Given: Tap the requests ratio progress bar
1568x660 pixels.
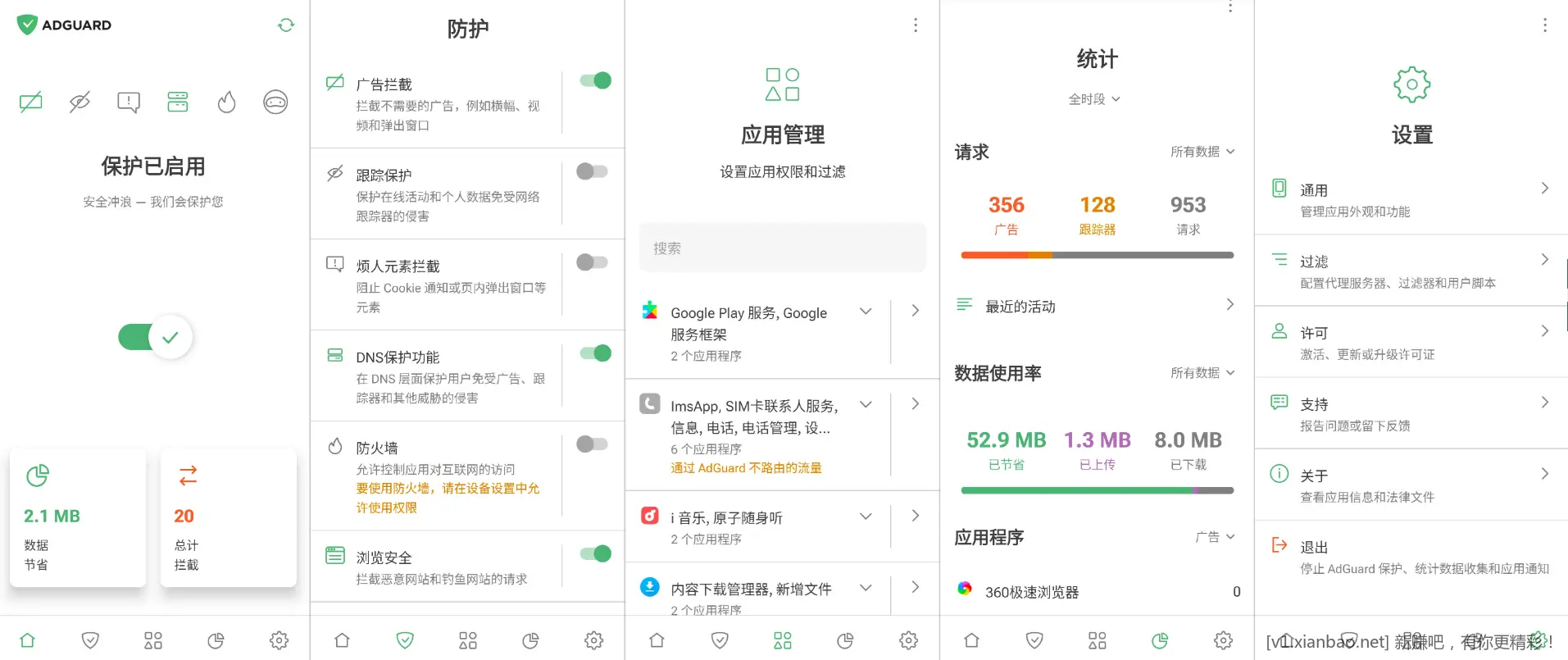Looking at the screenshot, I should 1097,255.
